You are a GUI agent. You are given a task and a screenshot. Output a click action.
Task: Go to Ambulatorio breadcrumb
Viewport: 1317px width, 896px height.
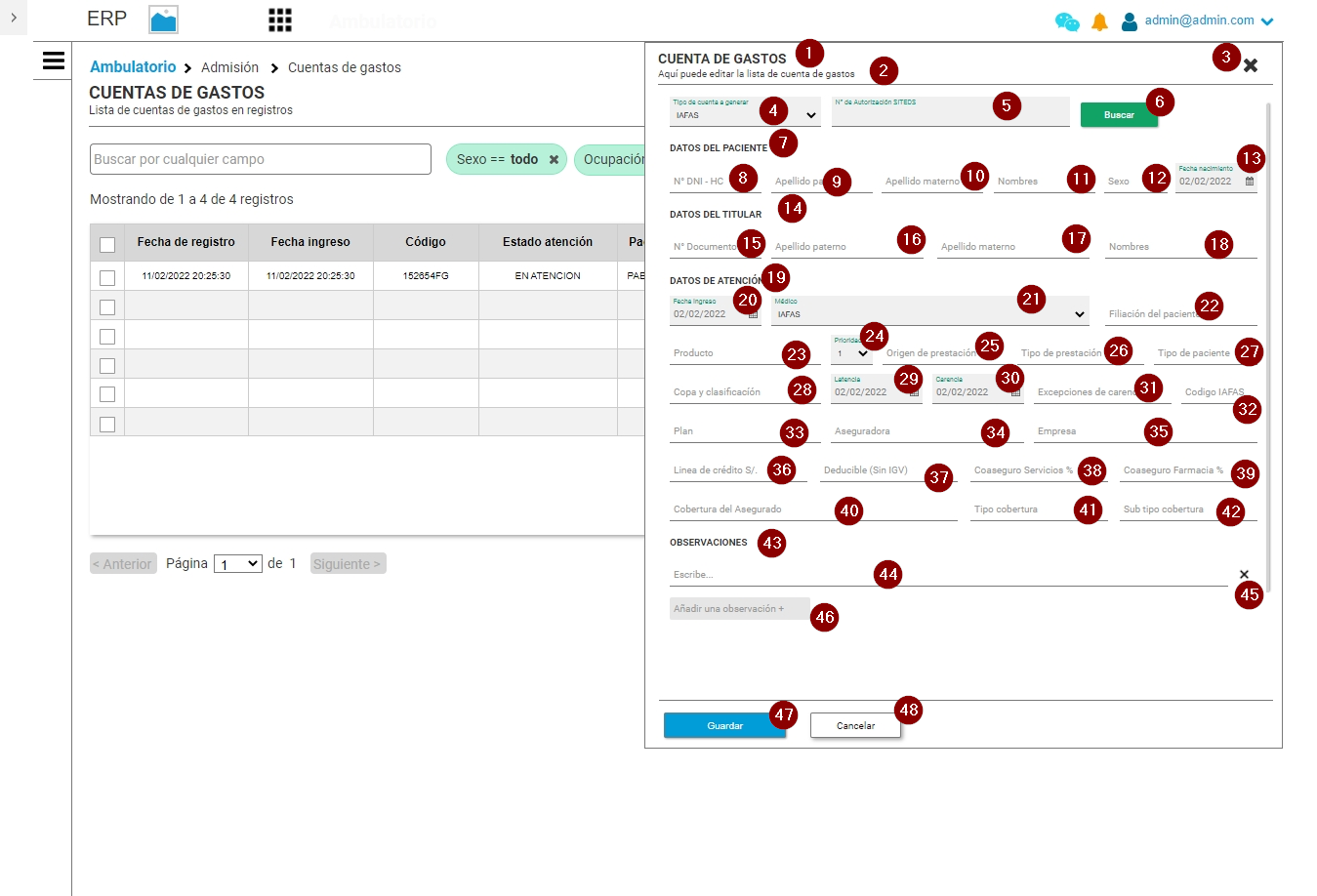coord(133,67)
